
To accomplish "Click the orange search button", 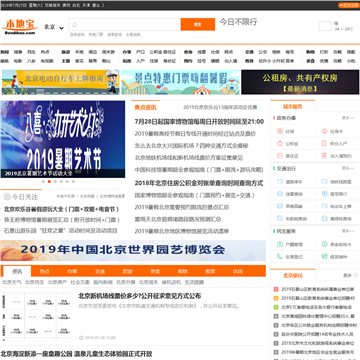I will pos(198,24).
